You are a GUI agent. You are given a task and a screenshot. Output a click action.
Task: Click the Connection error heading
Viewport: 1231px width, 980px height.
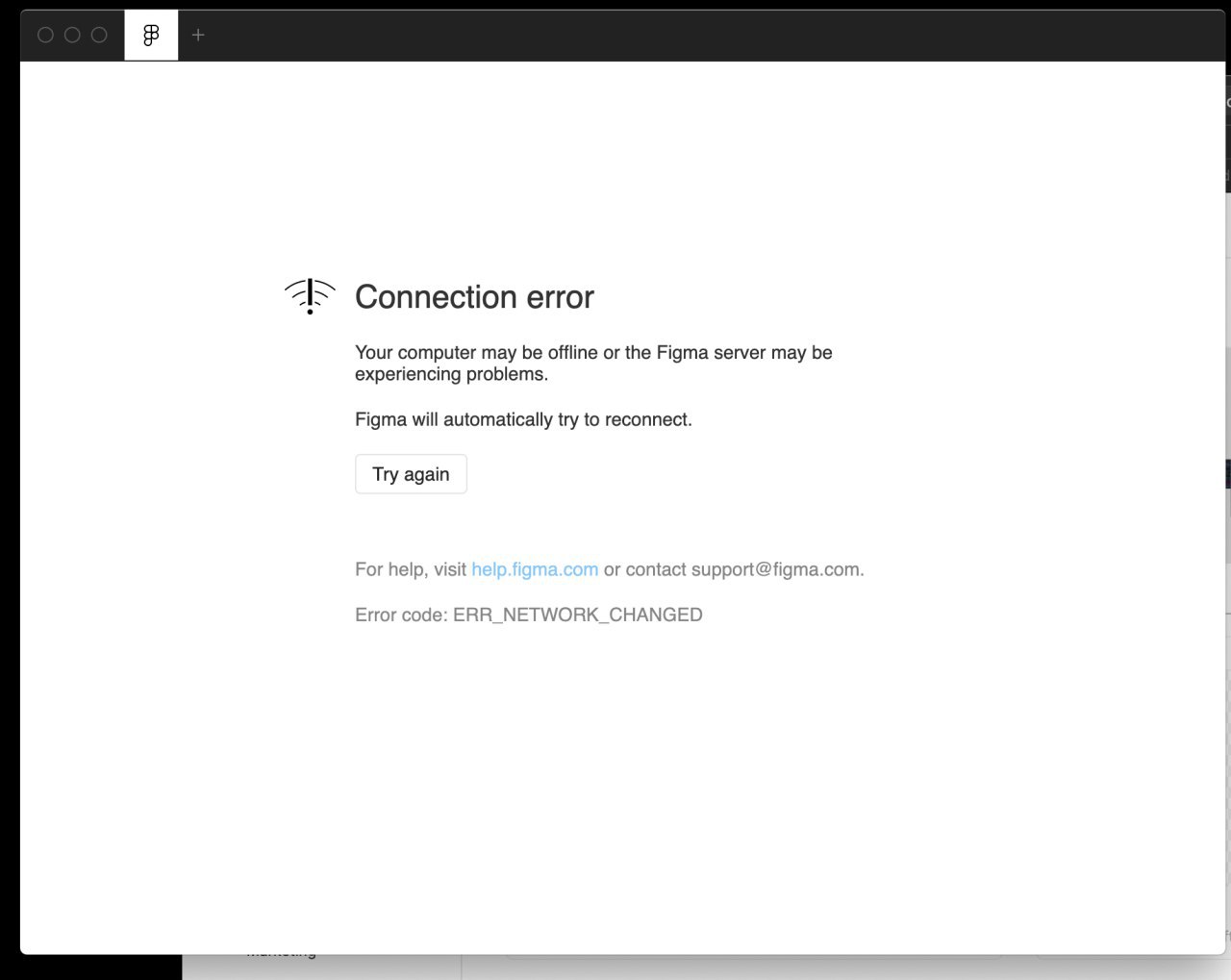click(x=474, y=297)
